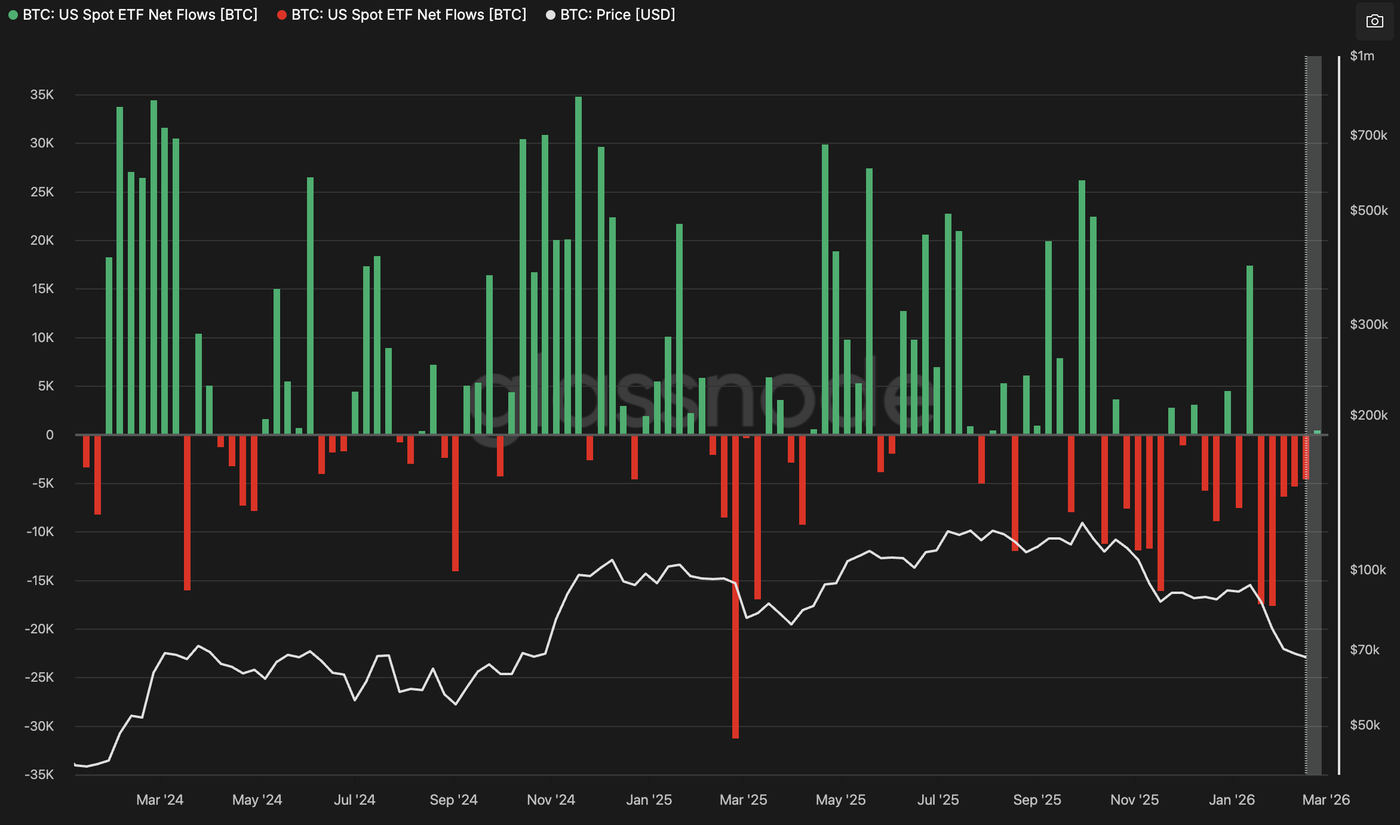Click the white legend dot icon

549,14
